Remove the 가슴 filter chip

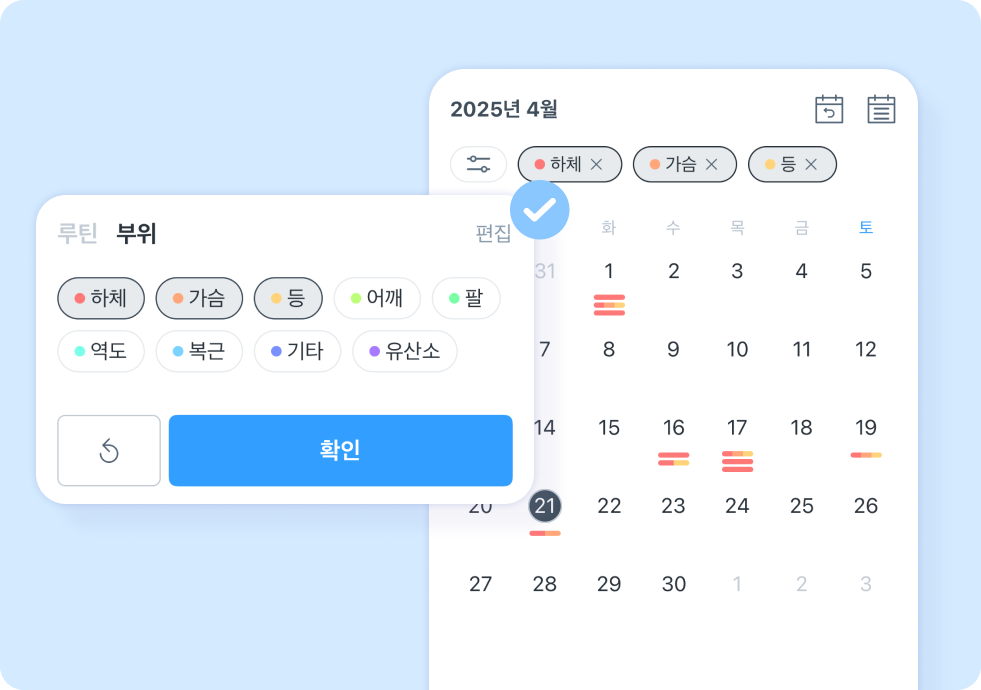click(x=711, y=165)
